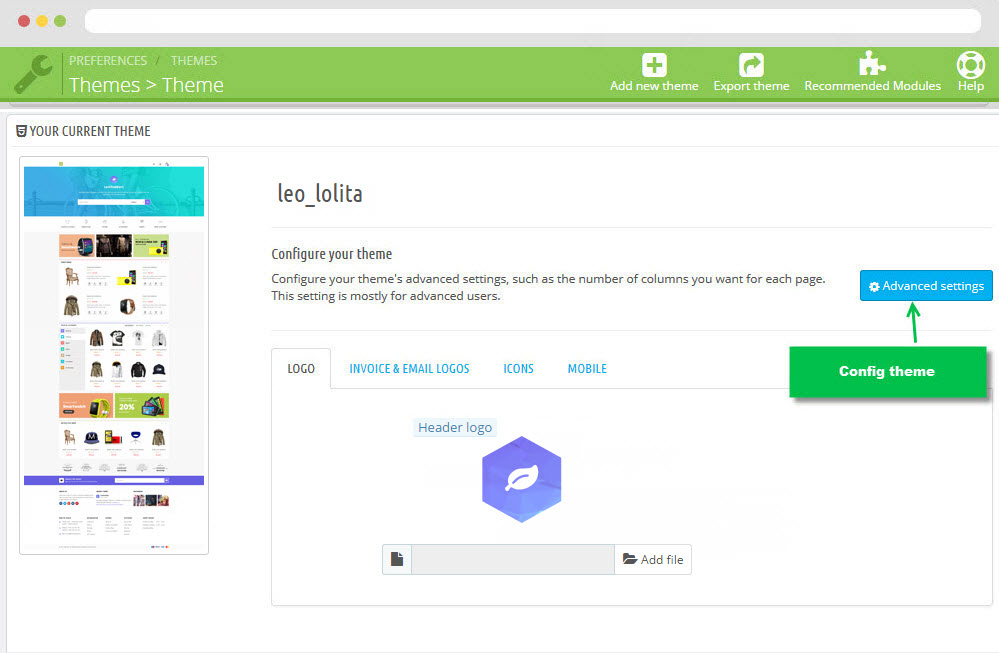Click the yellow minimize window dot
Screen dimensions: 999x653
(42, 21)
